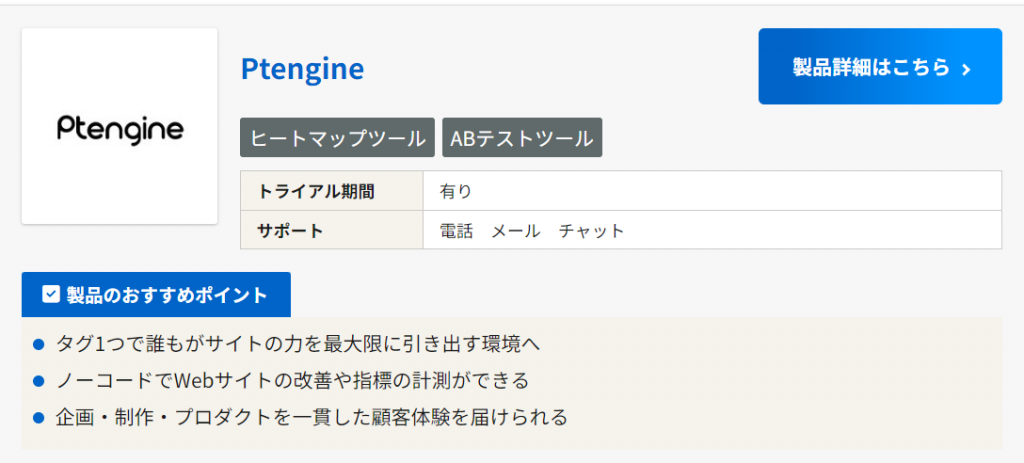Click the タグ1つで誰もが recommendation text

coord(298,344)
